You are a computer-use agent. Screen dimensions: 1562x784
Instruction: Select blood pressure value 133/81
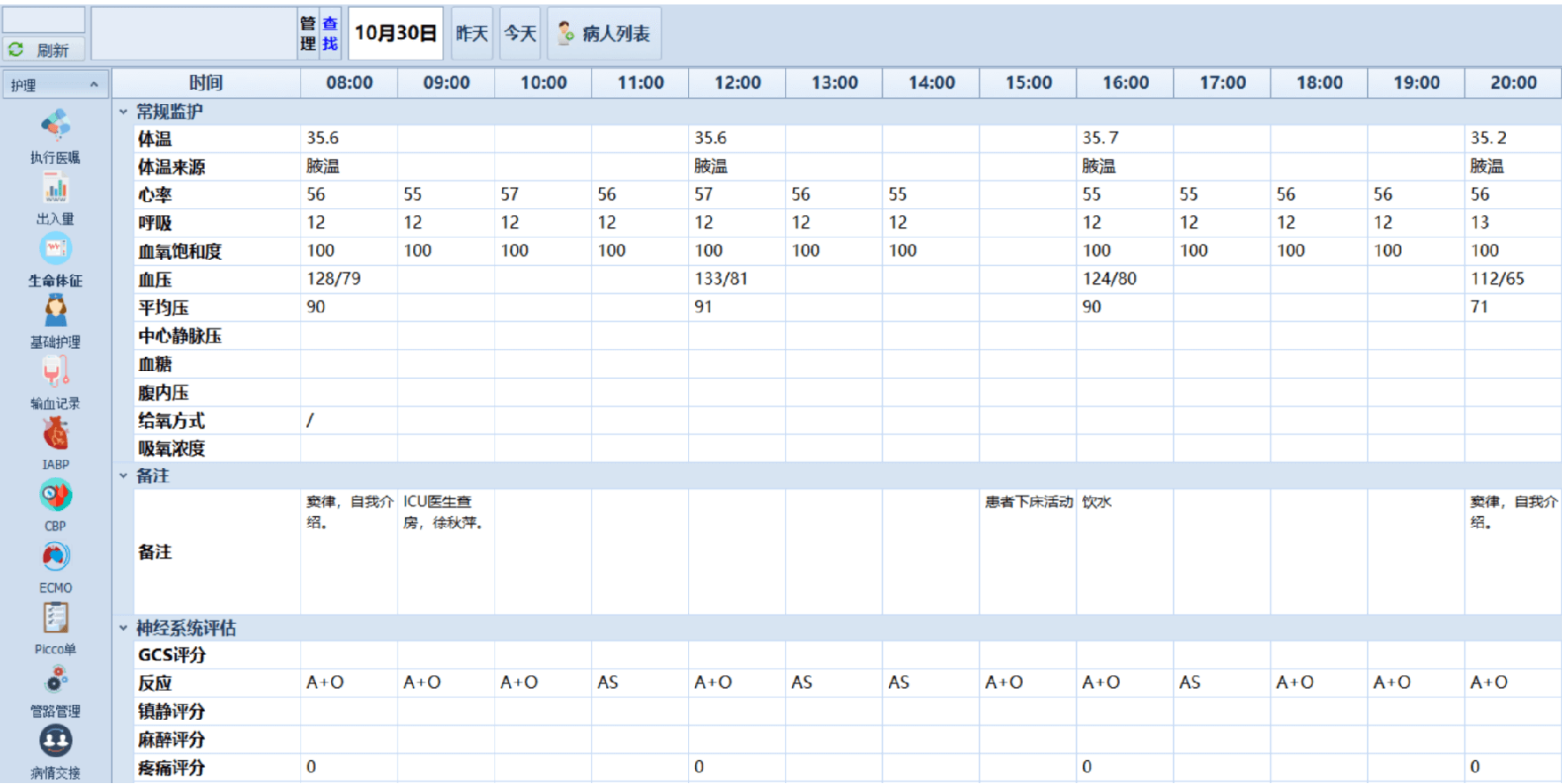click(722, 279)
